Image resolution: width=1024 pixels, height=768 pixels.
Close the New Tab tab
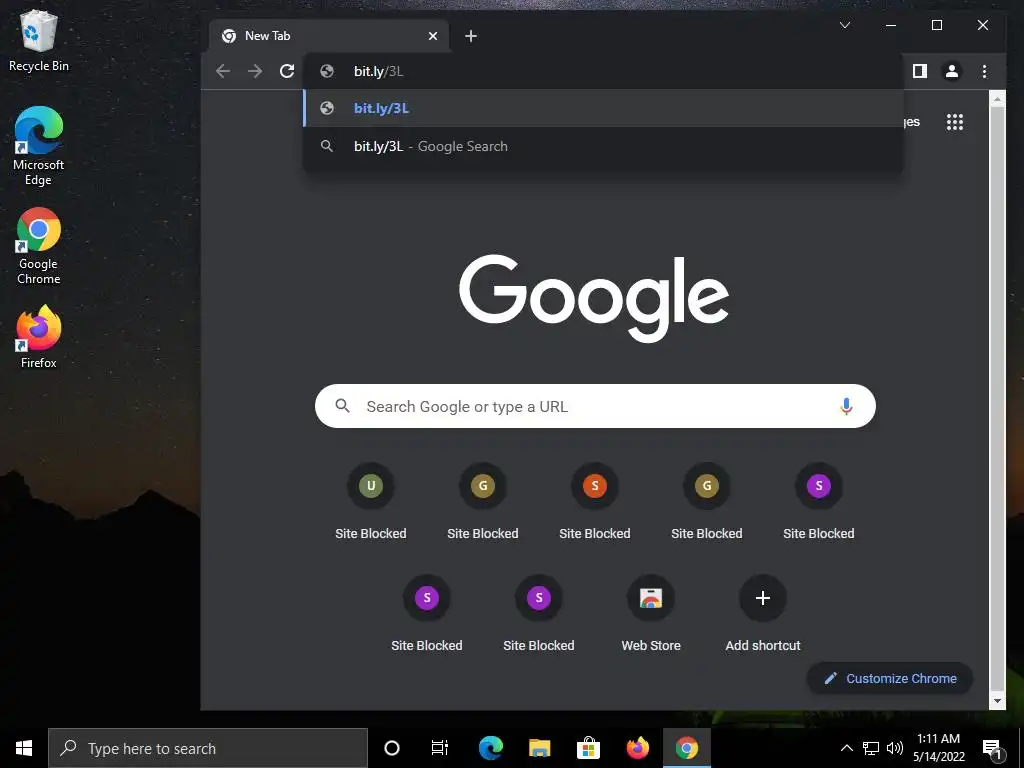coord(433,36)
